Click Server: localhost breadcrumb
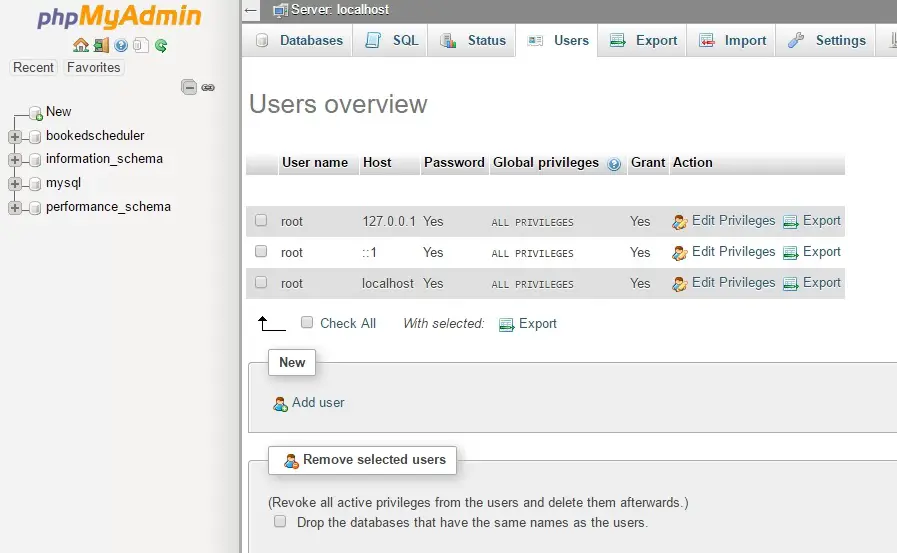 tap(340, 10)
